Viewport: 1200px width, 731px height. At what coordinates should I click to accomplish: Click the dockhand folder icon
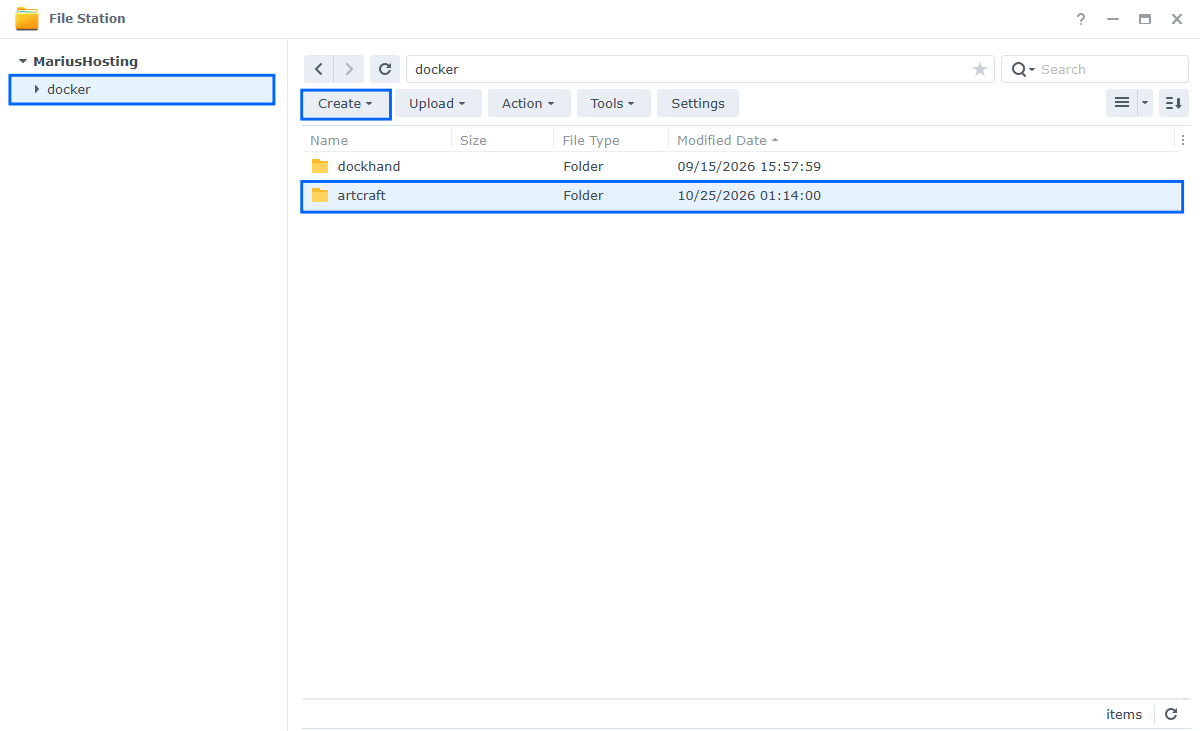coord(320,166)
